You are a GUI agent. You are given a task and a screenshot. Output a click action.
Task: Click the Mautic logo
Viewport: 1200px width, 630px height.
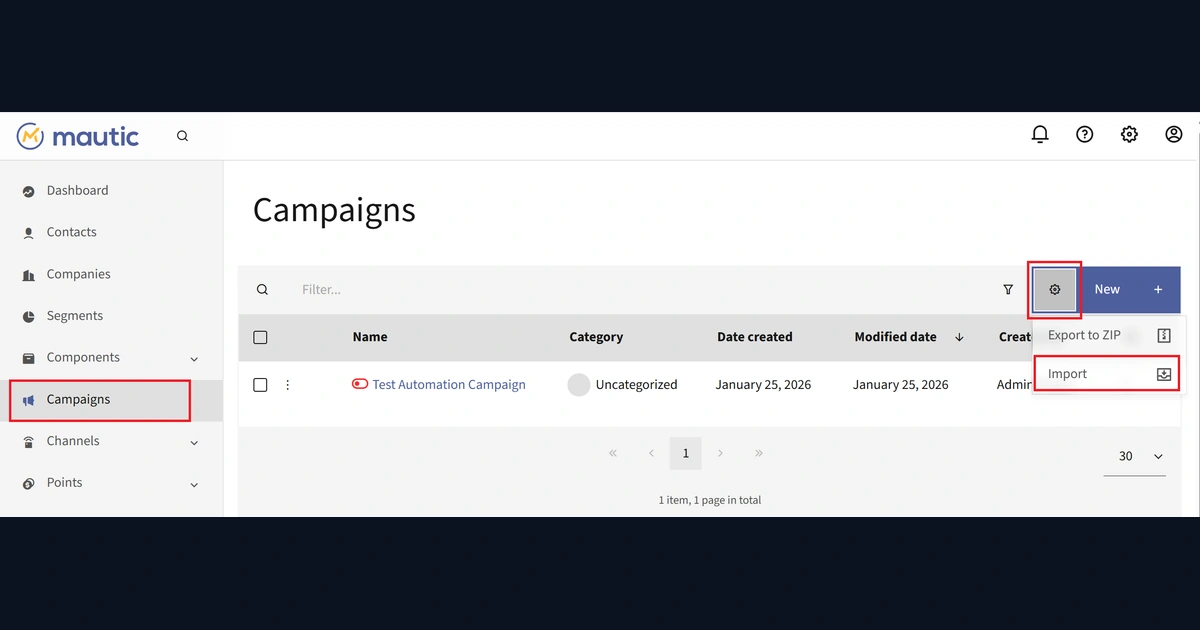78,136
